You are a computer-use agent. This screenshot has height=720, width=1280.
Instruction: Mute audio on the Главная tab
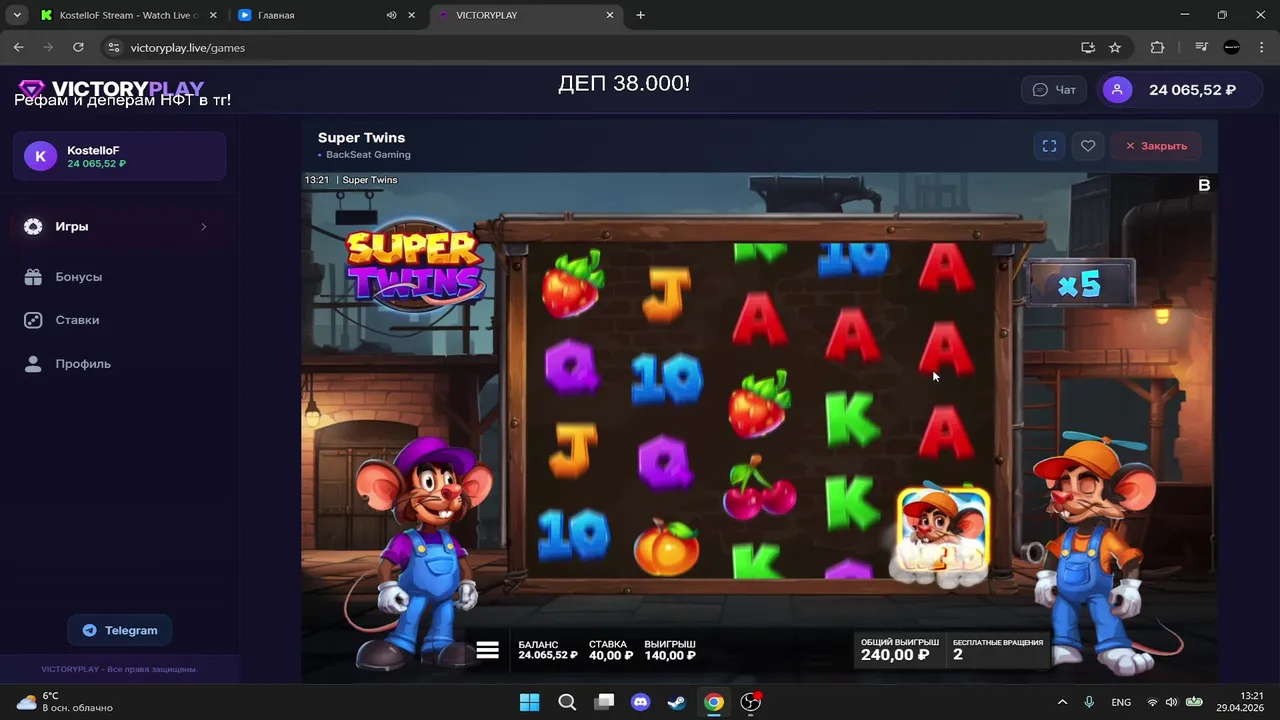point(391,15)
